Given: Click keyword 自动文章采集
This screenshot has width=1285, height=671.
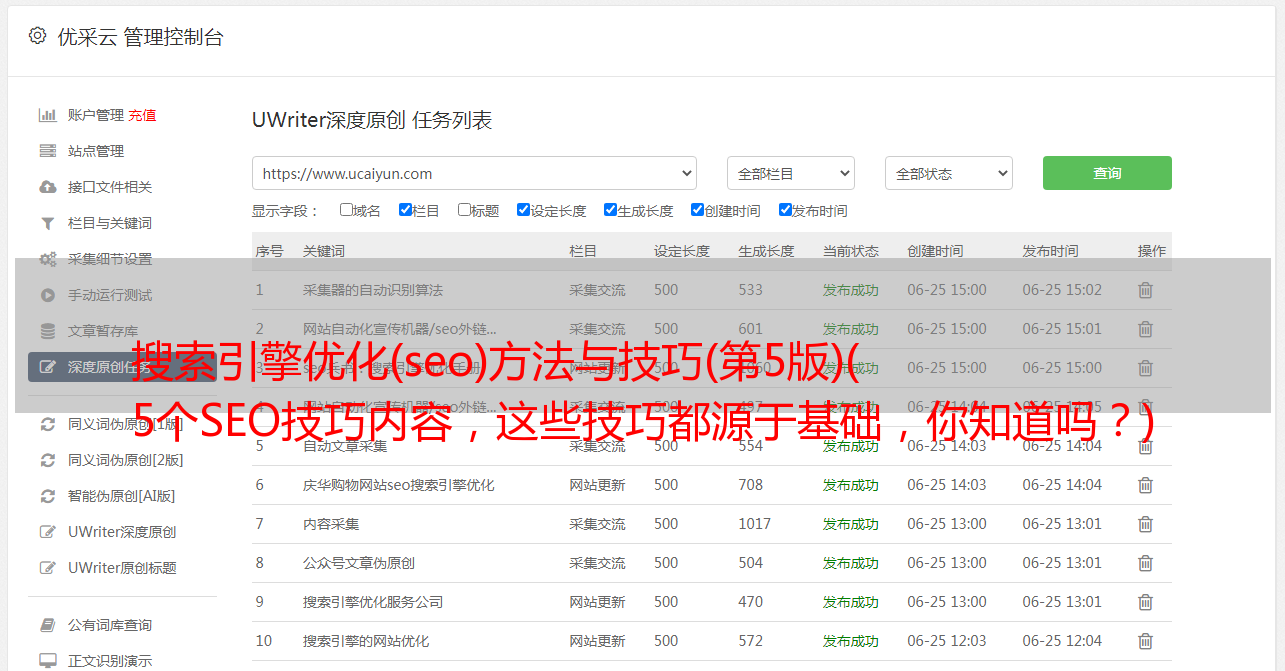Looking at the screenshot, I should coord(345,446).
